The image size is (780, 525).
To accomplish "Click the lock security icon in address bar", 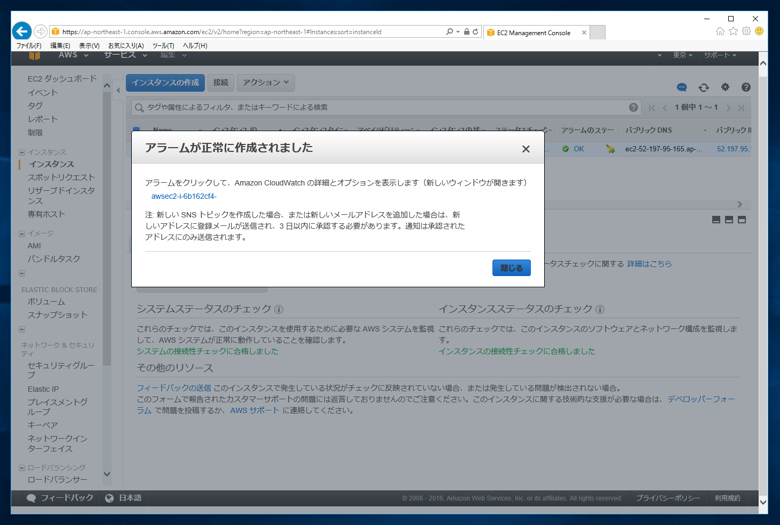I will [467, 31].
